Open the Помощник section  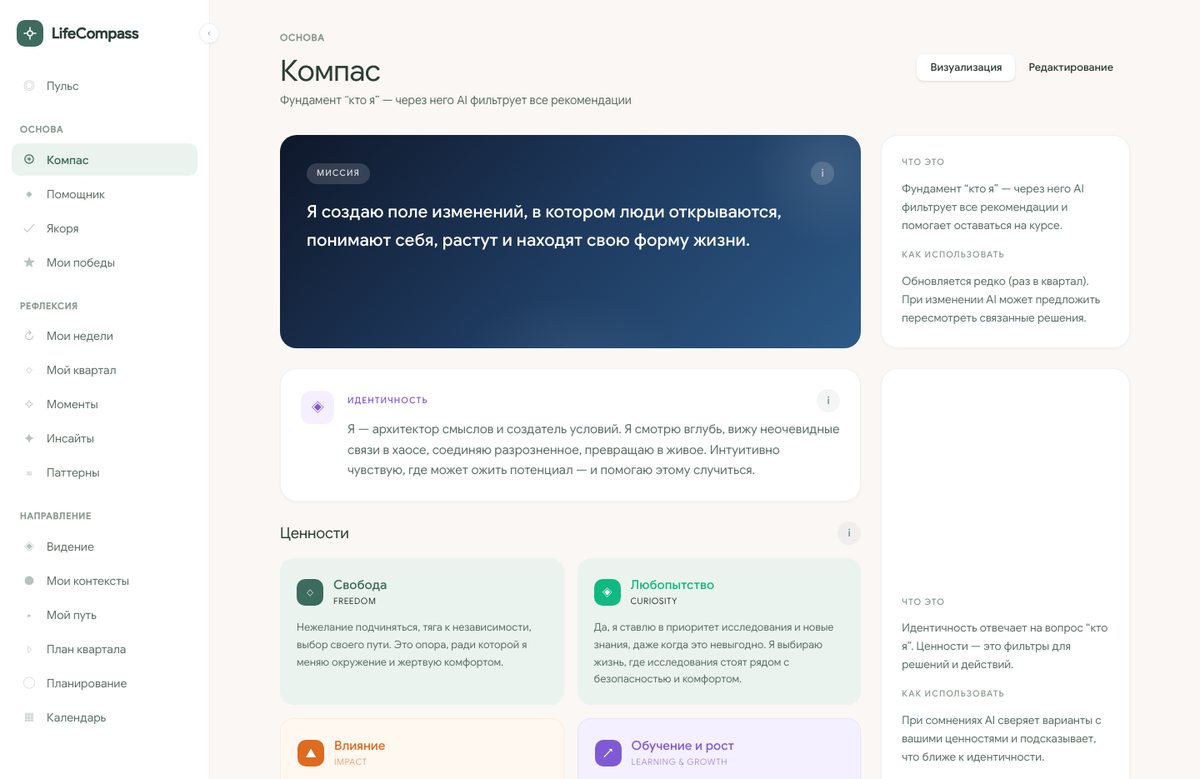tap(105, 194)
